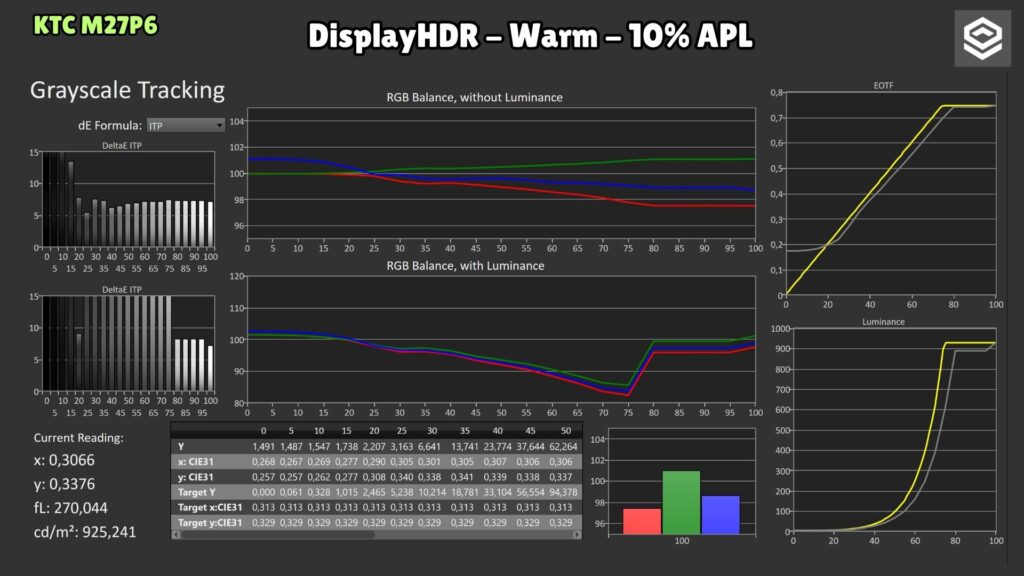Viewport: 1024px width, 576px height.
Task: Click the dE Formula label
Action: (x=110, y=125)
